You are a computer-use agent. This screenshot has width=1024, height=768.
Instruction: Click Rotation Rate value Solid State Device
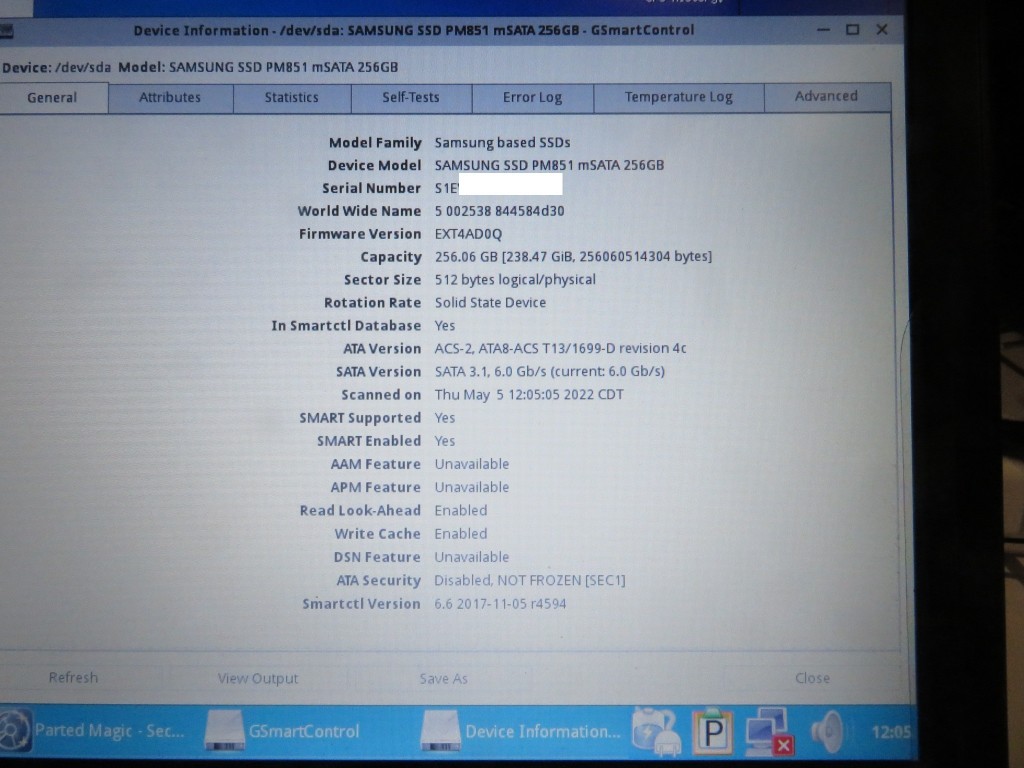coord(490,302)
